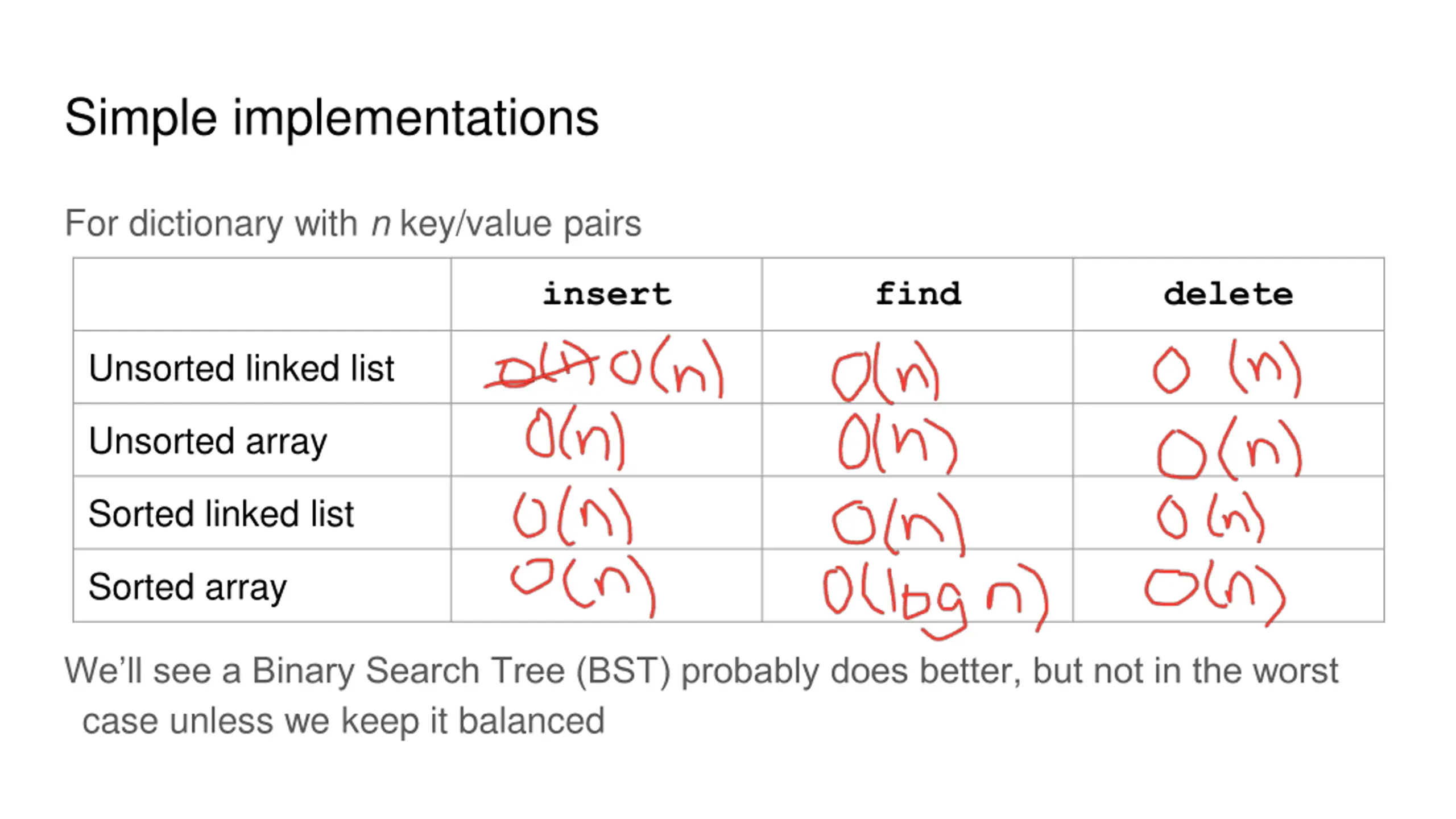Click the "Sorted linked list" row label
This screenshot has height=819, width=1456.
pyautogui.click(x=221, y=514)
